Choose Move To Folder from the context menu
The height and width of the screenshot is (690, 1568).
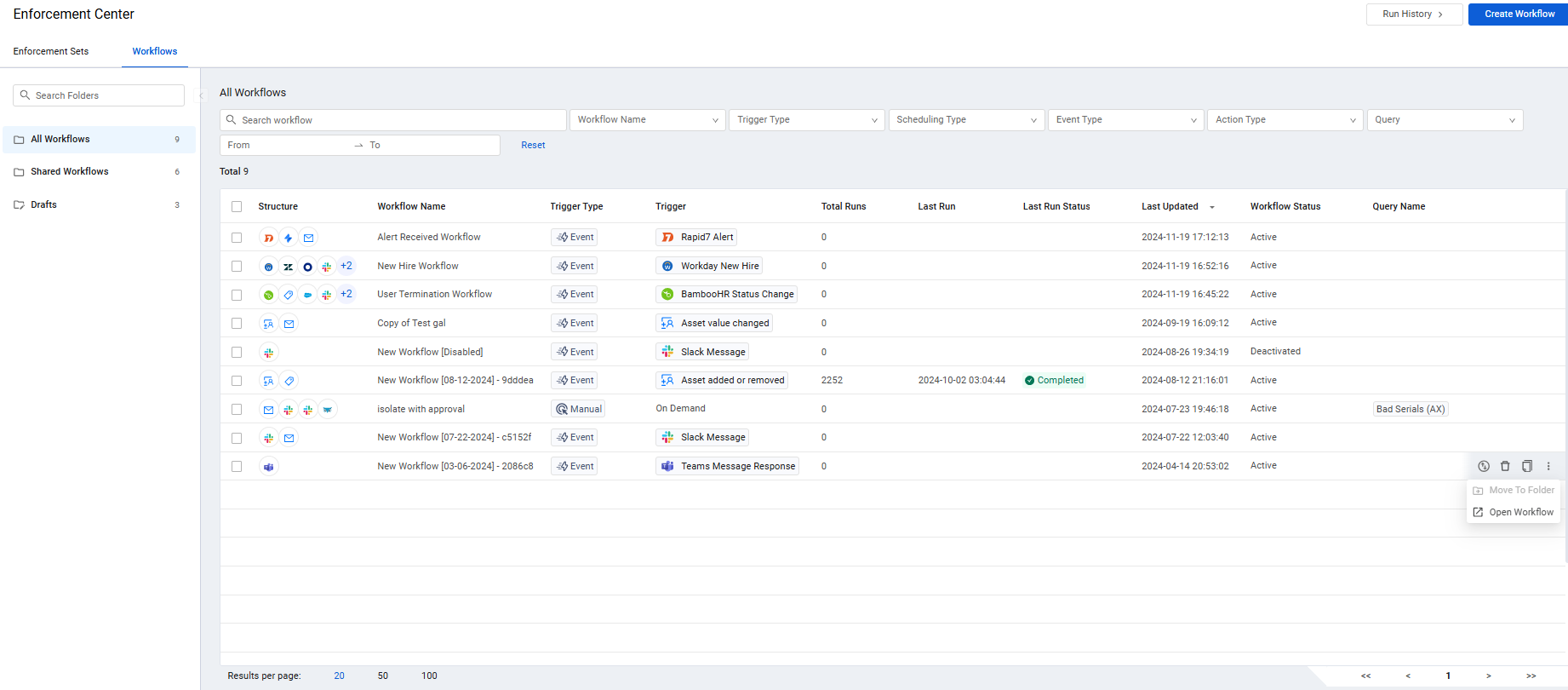tap(1514, 490)
